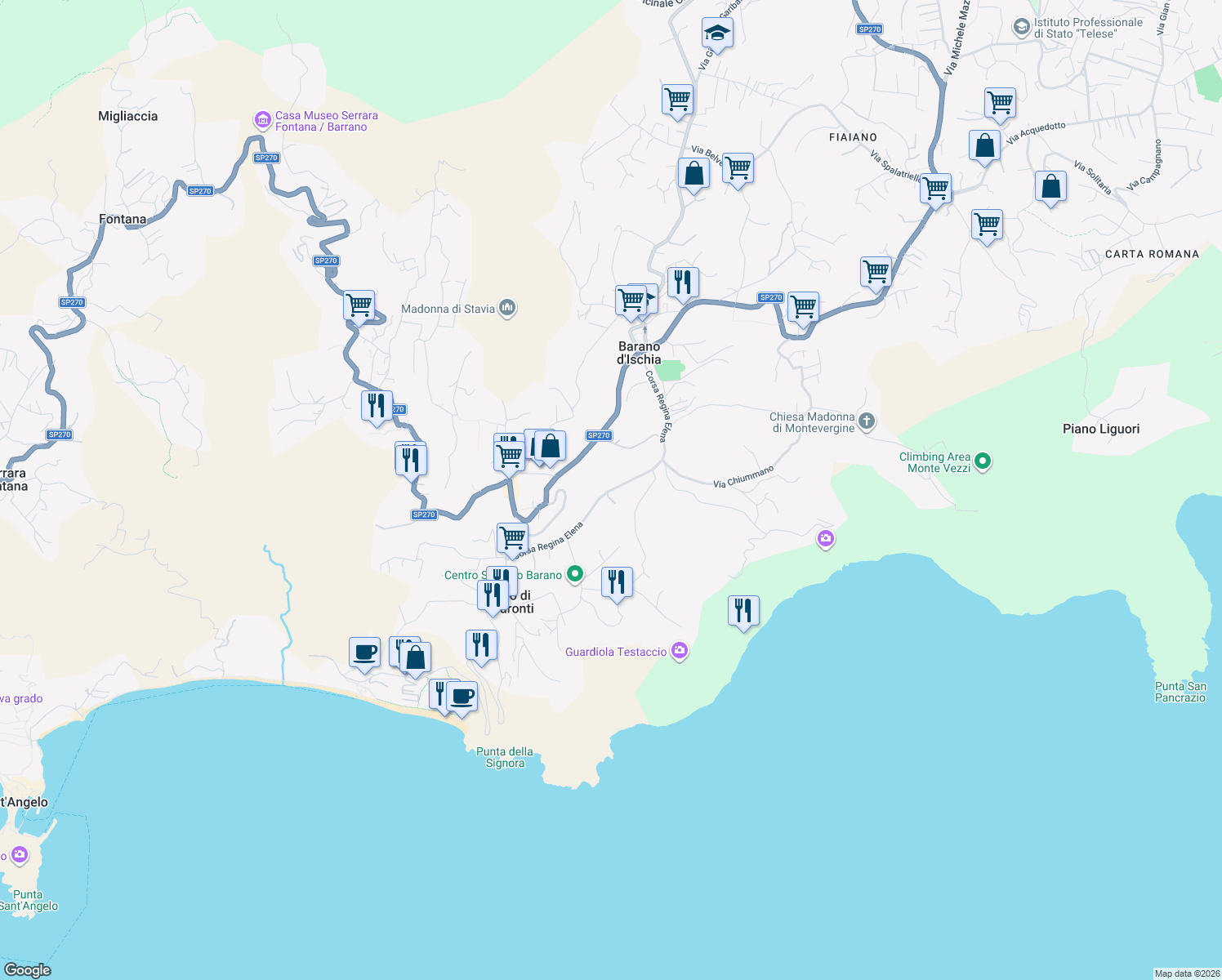Image resolution: width=1222 pixels, height=980 pixels.
Task: Click the Istituto Professionale di Stato Telese marker
Action: 1022,26
